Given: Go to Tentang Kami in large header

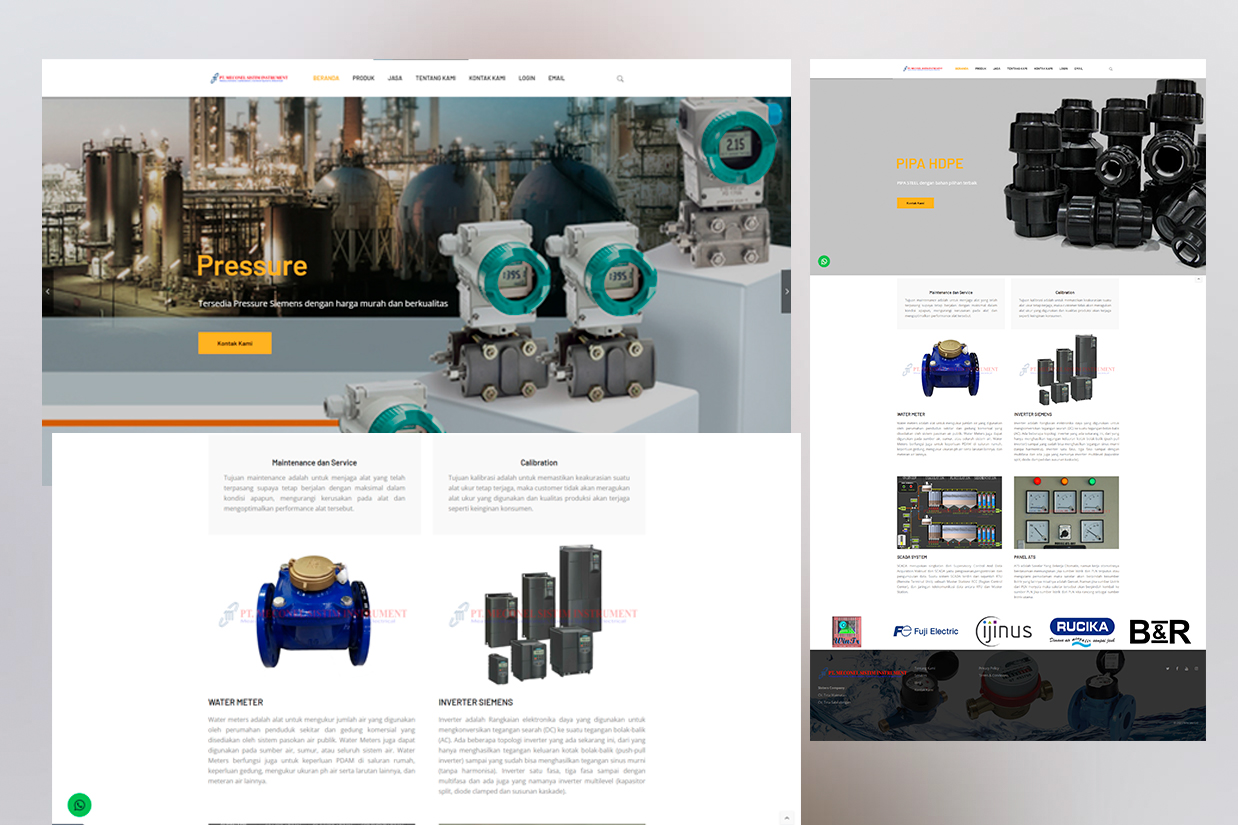Looking at the screenshot, I should pyautogui.click(x=435, y=78).
